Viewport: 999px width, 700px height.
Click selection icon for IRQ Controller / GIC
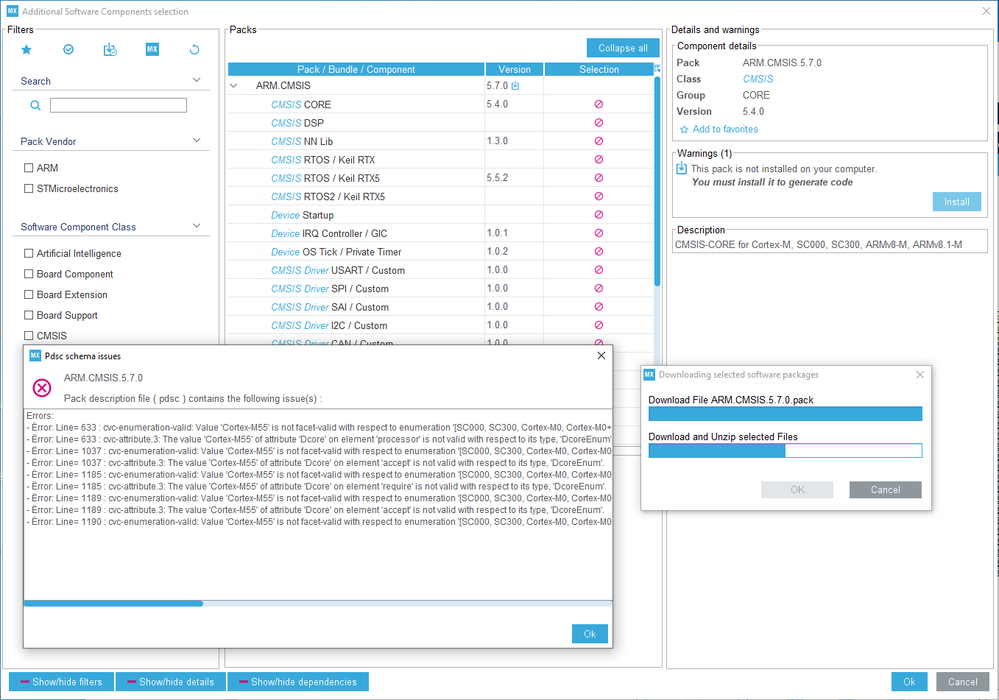click(x=599, y=233)
